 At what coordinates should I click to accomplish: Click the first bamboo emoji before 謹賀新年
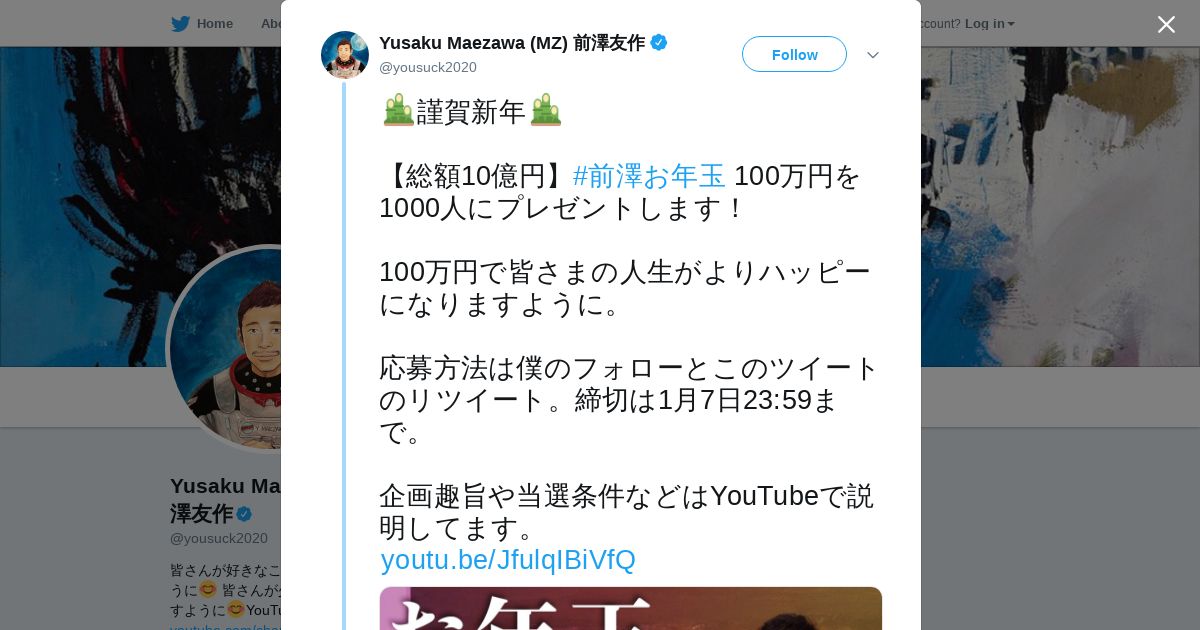point(398,110)
